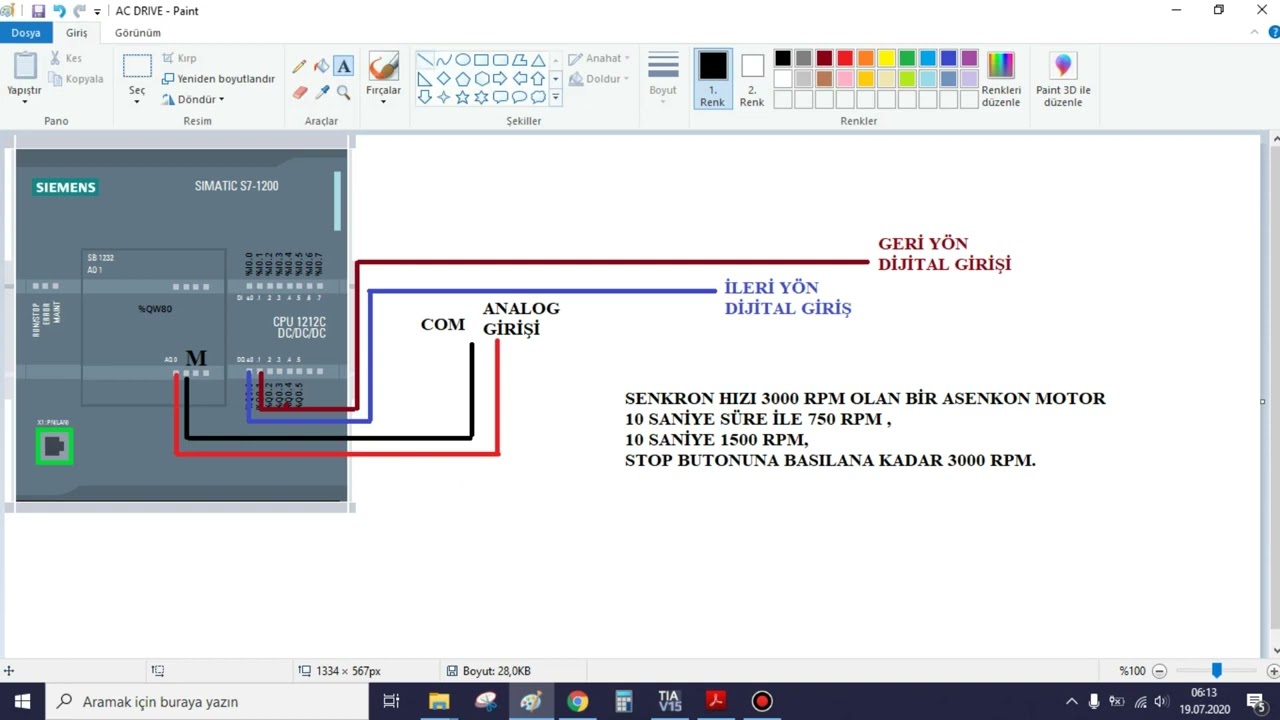Pick the pentagon shape
The height and width of the screenshot is (720, 1280).
point(463,79)
